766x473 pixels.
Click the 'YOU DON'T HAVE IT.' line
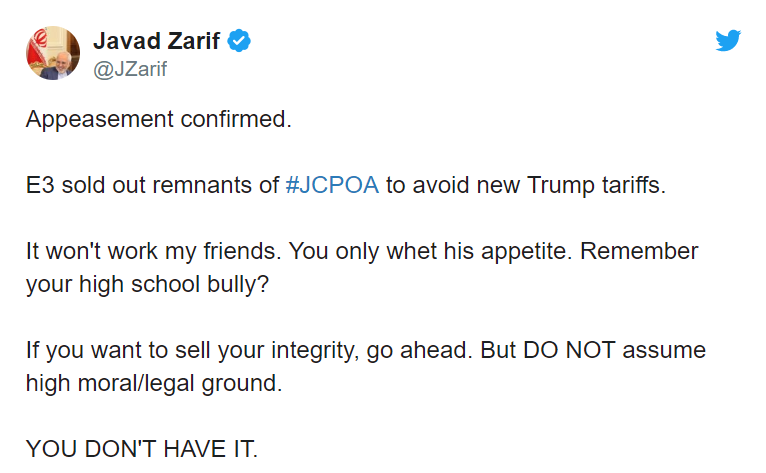point(142,449)
